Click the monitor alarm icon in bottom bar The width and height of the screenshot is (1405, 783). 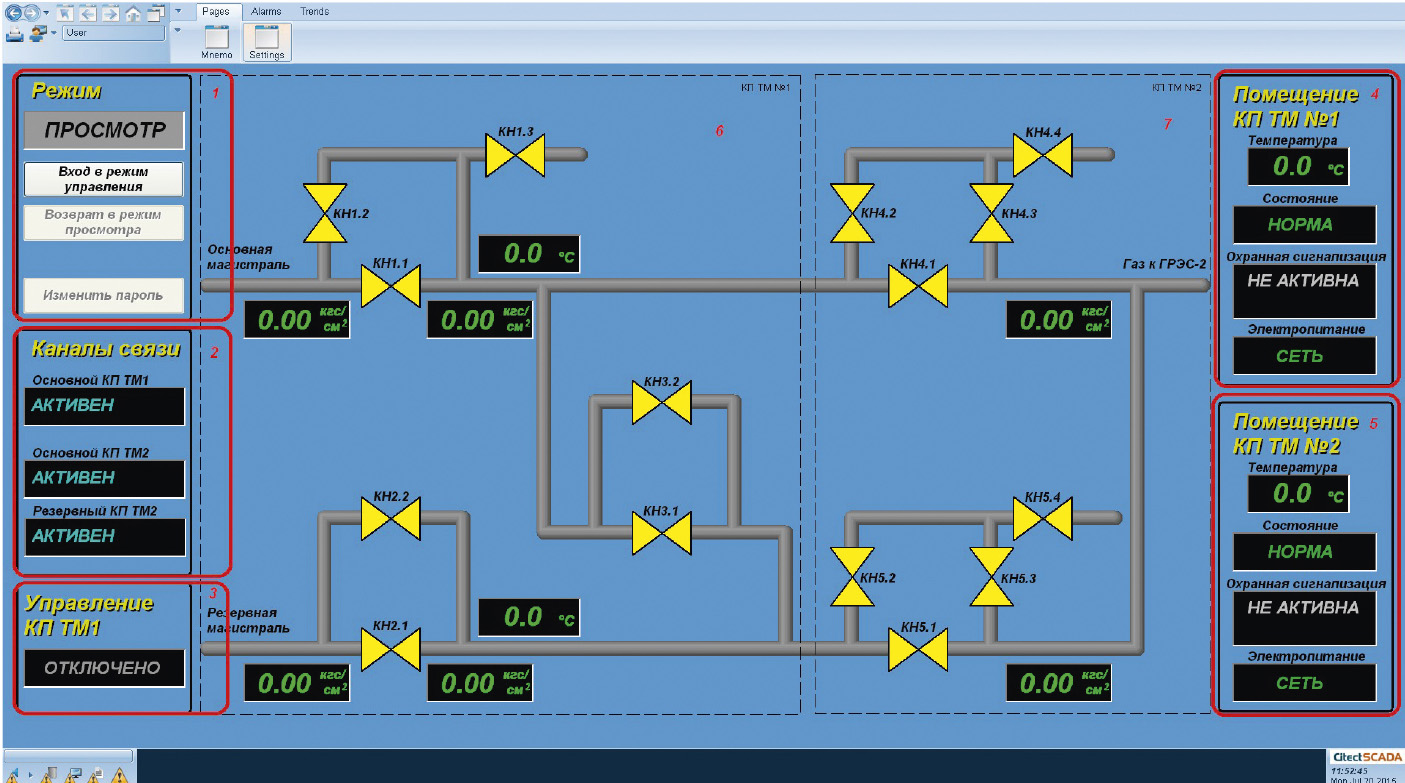tap(74, 774)
